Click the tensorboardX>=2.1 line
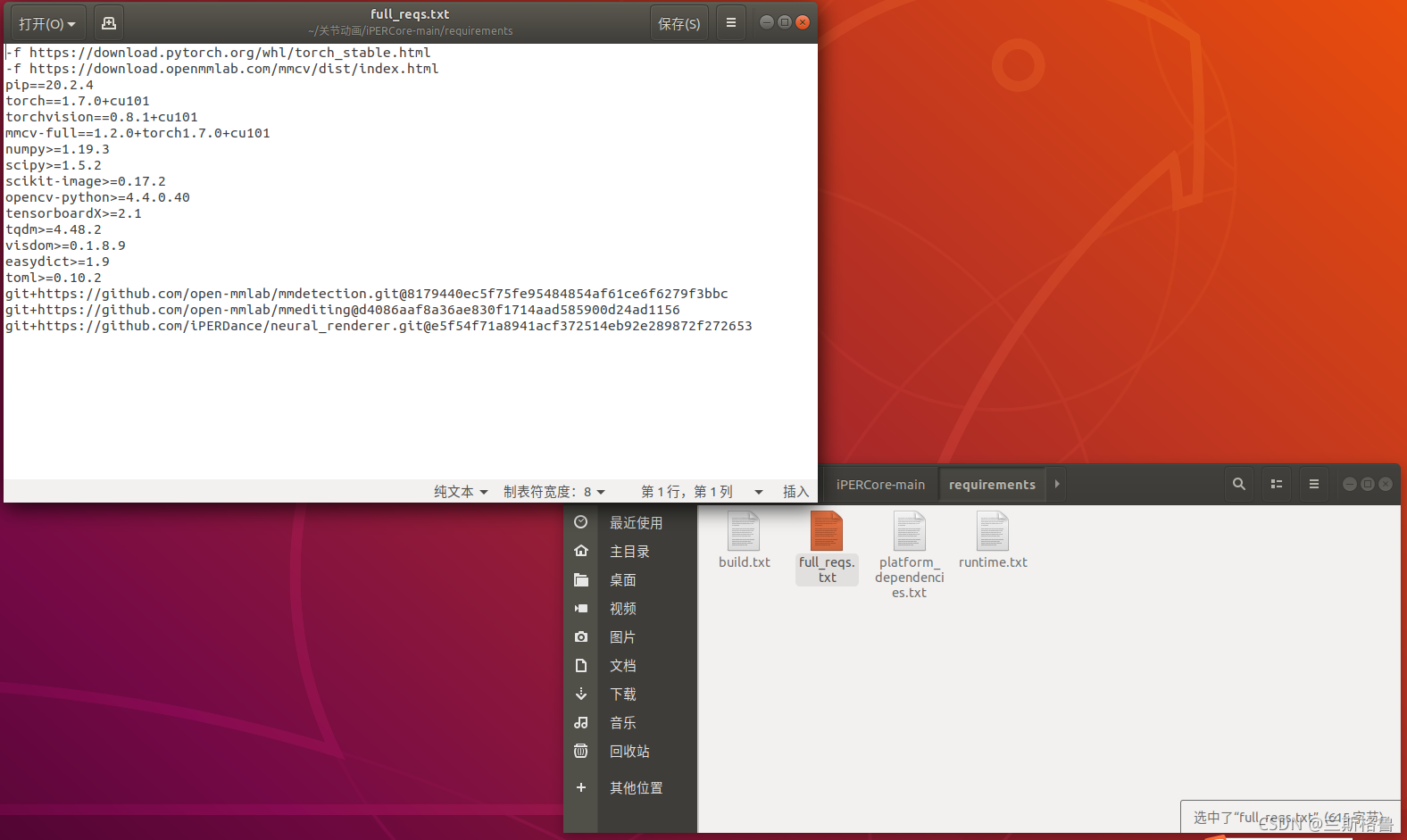1407x840 pixels. click(x=73, y=213)
